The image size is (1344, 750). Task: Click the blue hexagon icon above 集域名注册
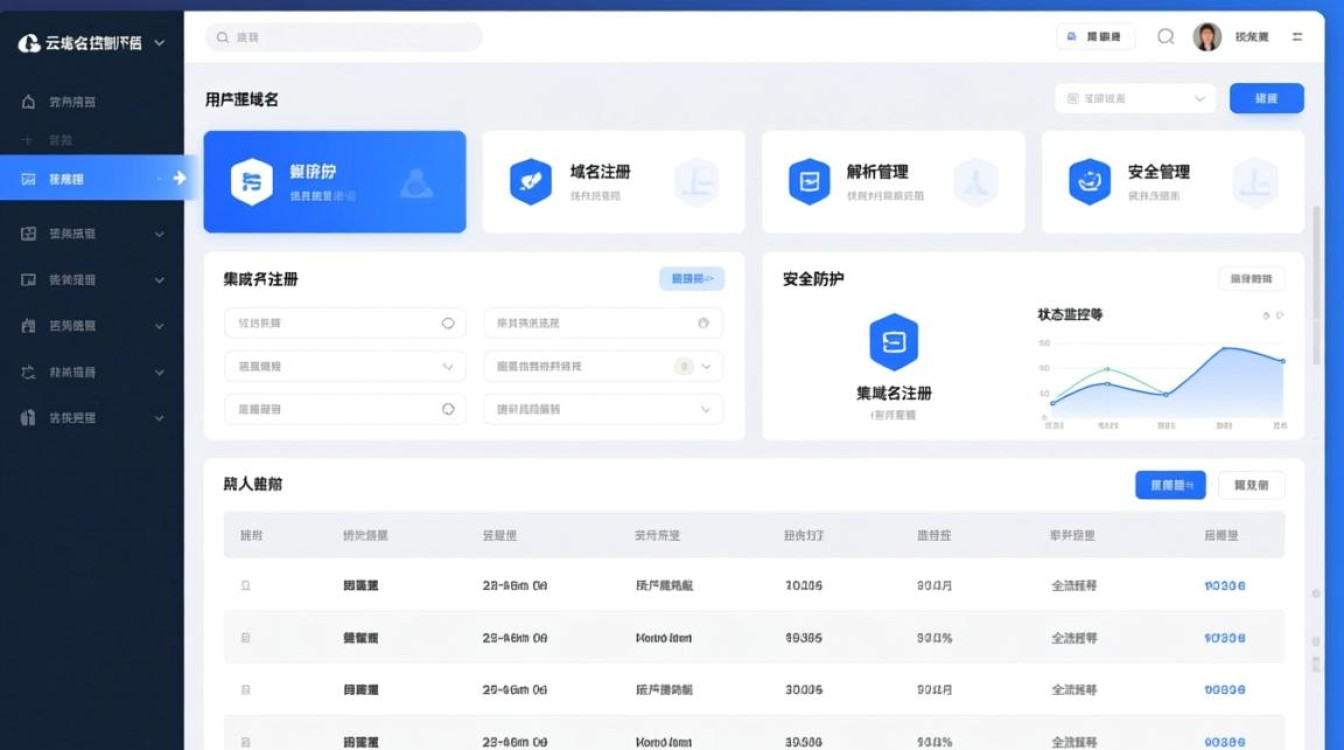[x=895, y=343]
